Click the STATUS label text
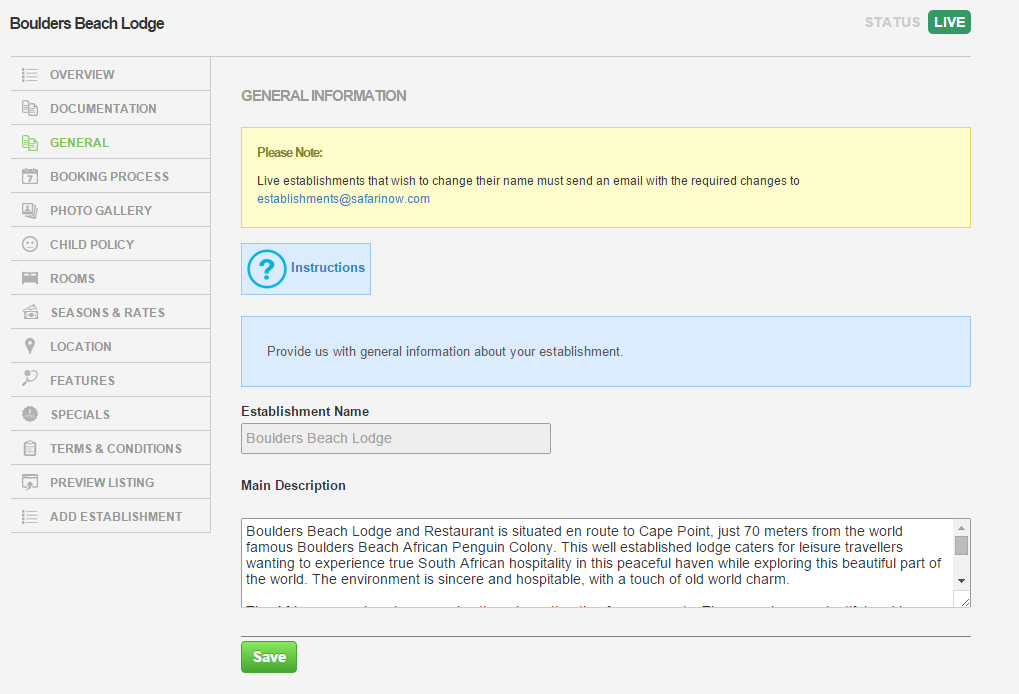This screenshot has height=694, width=1019. (892, 23)
